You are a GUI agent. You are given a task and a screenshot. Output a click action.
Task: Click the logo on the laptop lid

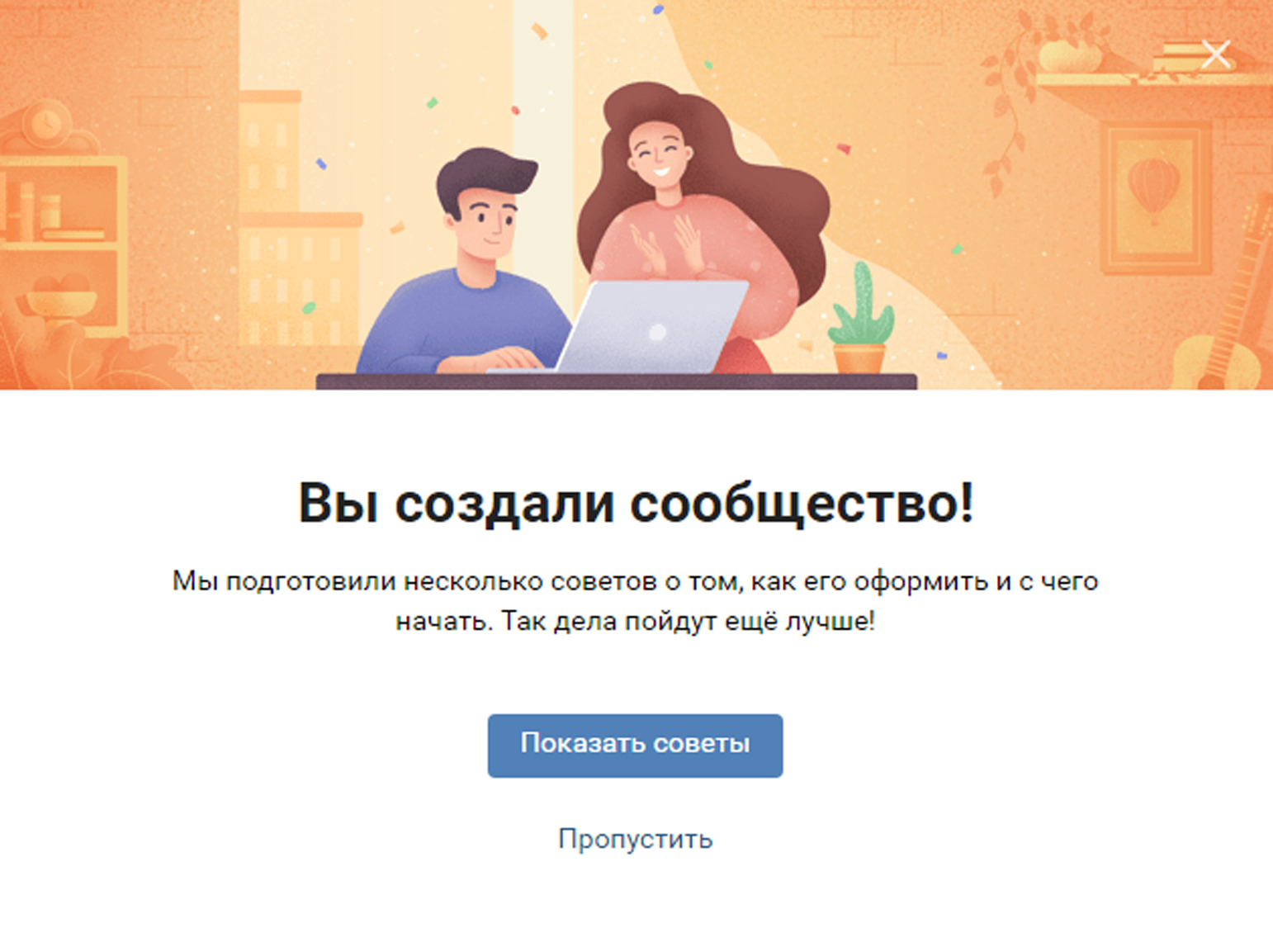coord(658,332)
